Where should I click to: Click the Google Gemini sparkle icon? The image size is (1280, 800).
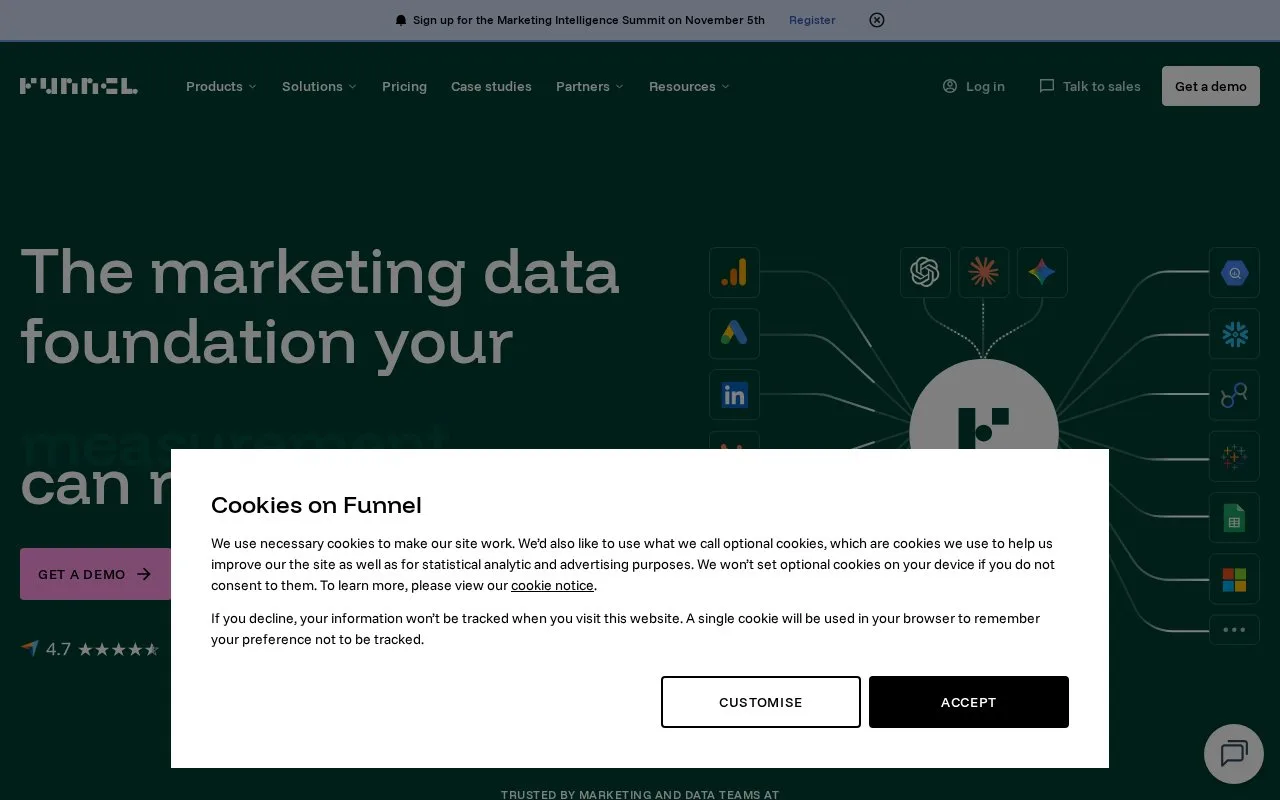pyautogui.click(x=1042, y=272)
